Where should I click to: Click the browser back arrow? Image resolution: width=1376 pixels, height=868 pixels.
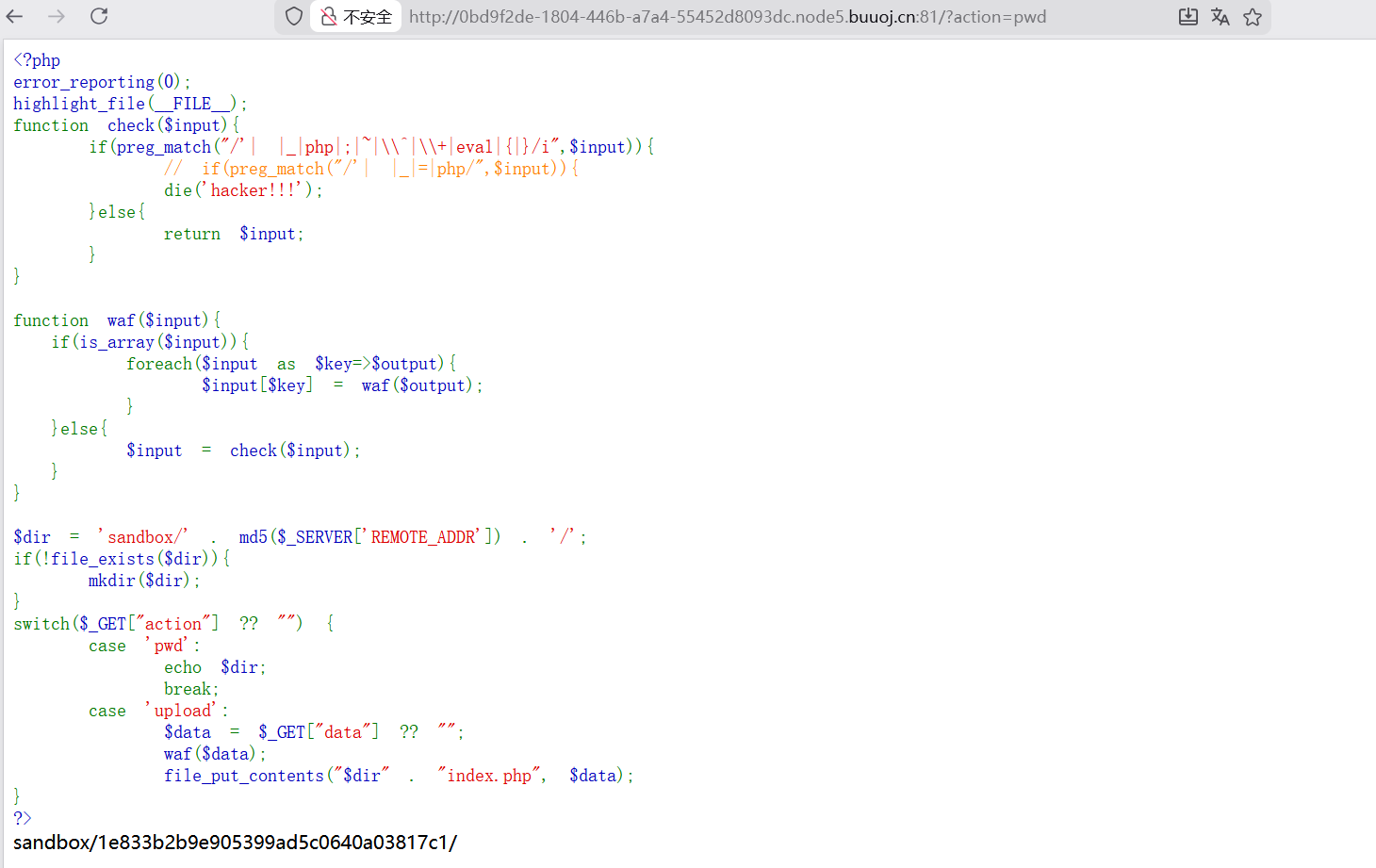click(15, 16)
